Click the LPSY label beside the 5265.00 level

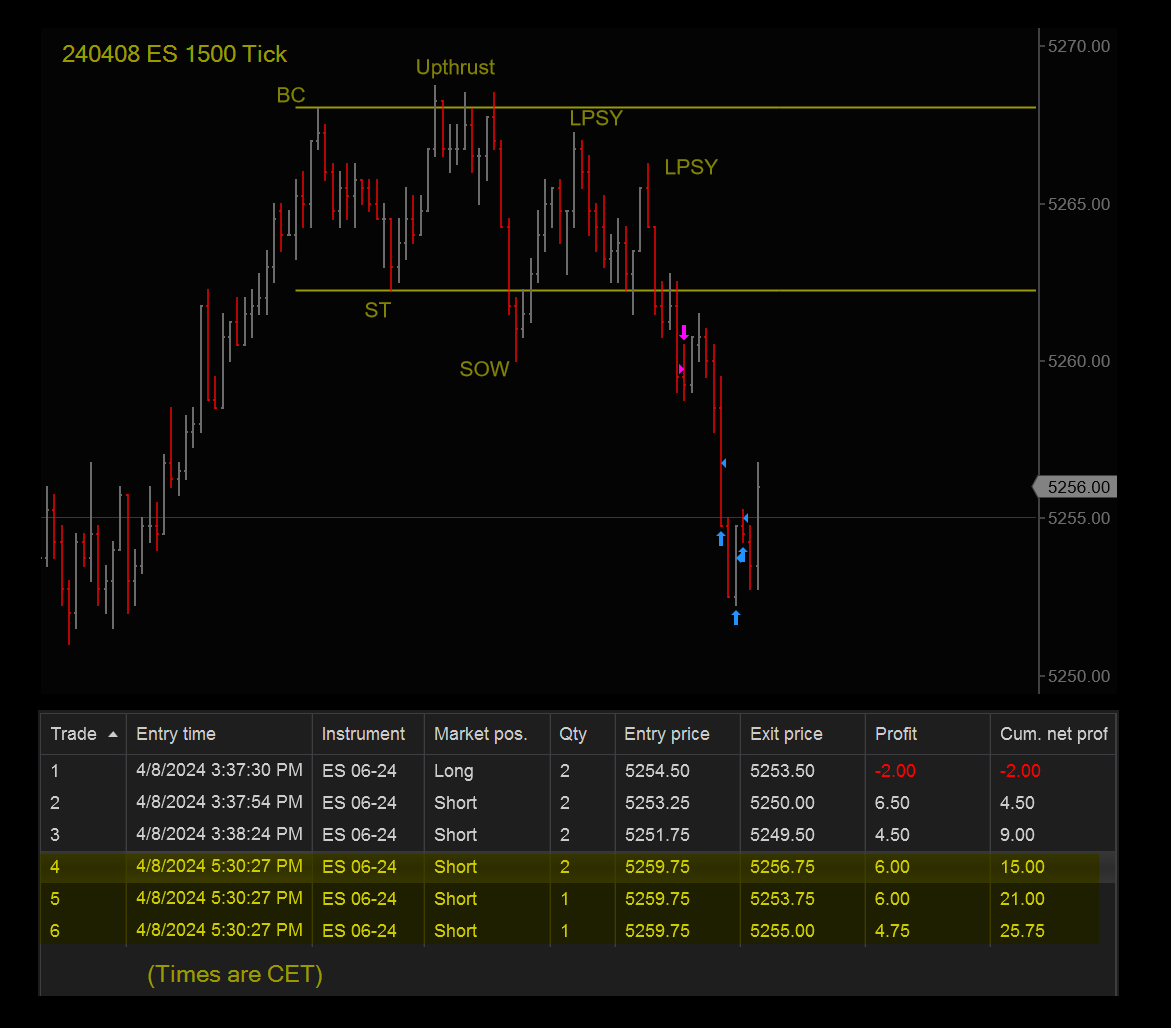(x=691, y=166)
